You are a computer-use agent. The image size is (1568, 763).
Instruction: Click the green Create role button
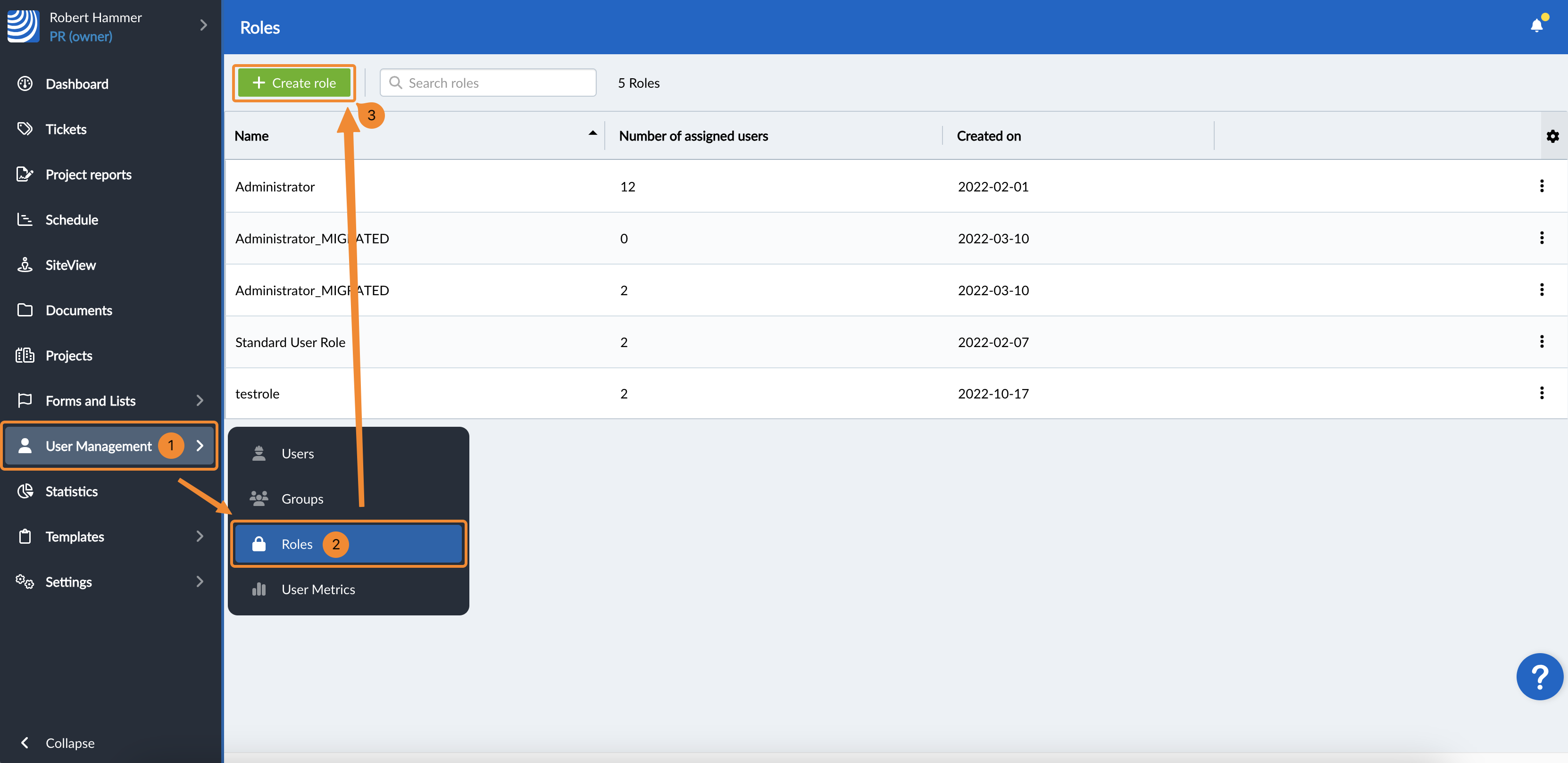click(294, 83)
